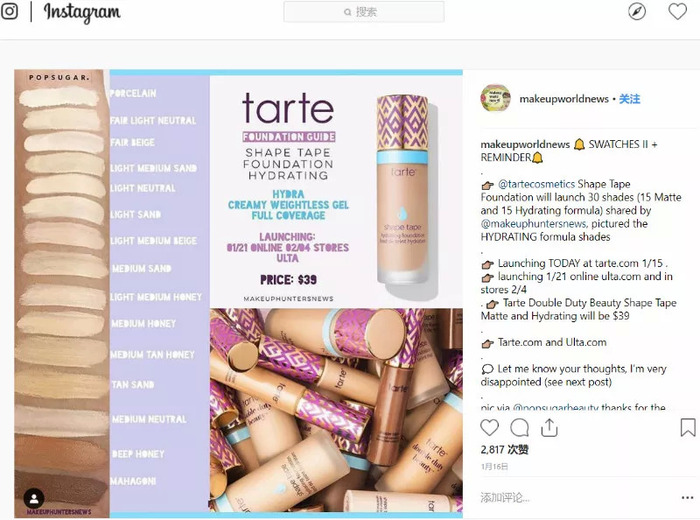Screen dimensions: 700x520
Task: Open more options three-dot menu
Action: 687,498
